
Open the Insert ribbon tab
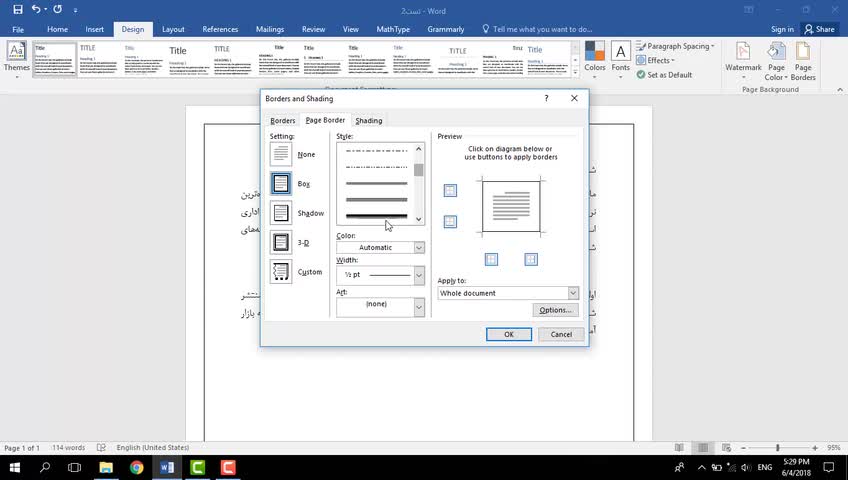coord(95,29)
